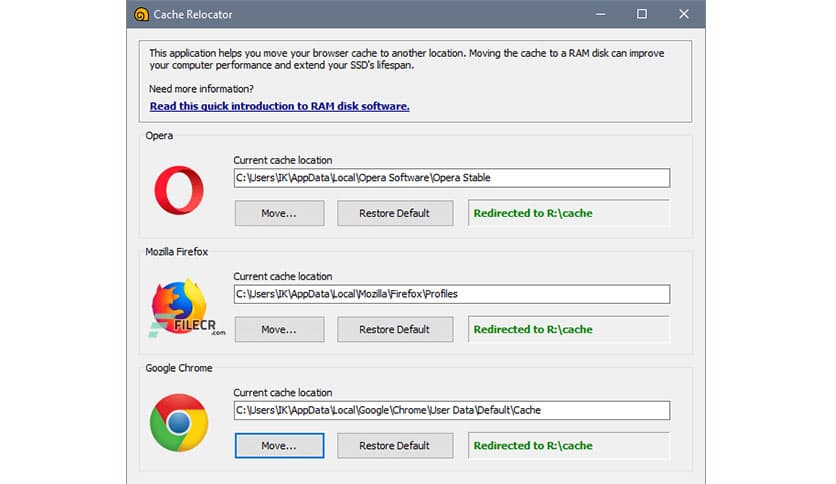Select the Firefox cache location path field
The width and height of the screenshot is (836, 484).
452,294
